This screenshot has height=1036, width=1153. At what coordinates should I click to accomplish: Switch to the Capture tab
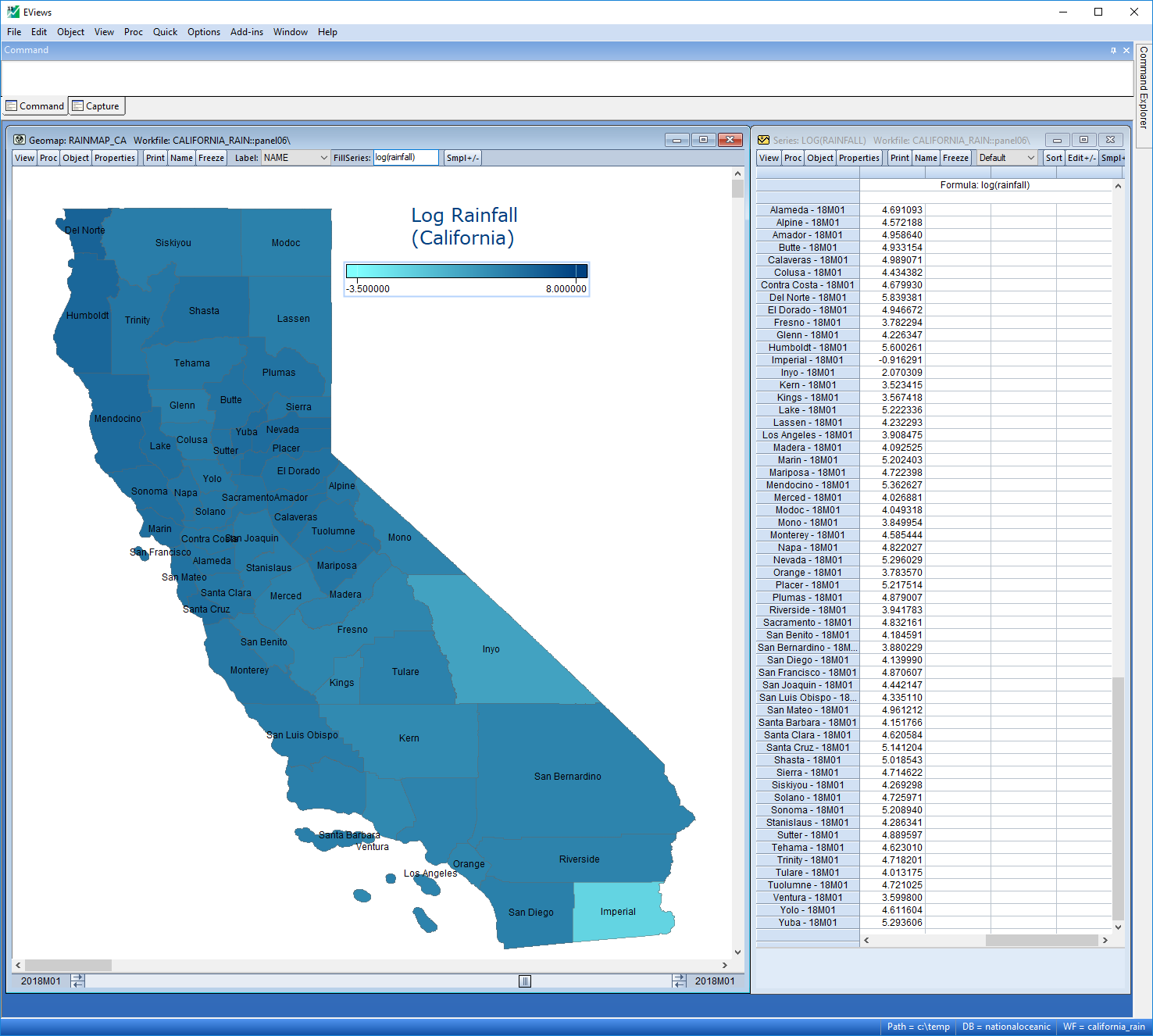(96, 106)
